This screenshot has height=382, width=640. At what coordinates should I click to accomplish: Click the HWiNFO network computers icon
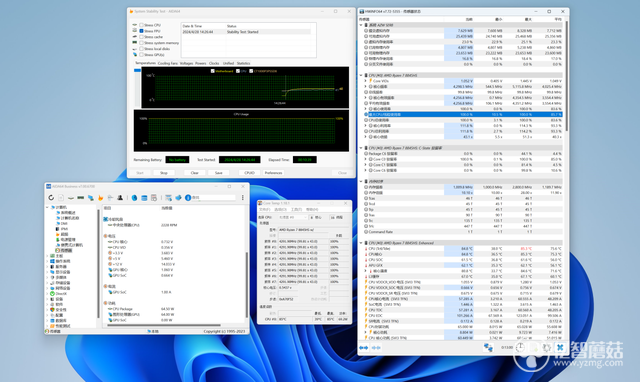coord(488,347)
